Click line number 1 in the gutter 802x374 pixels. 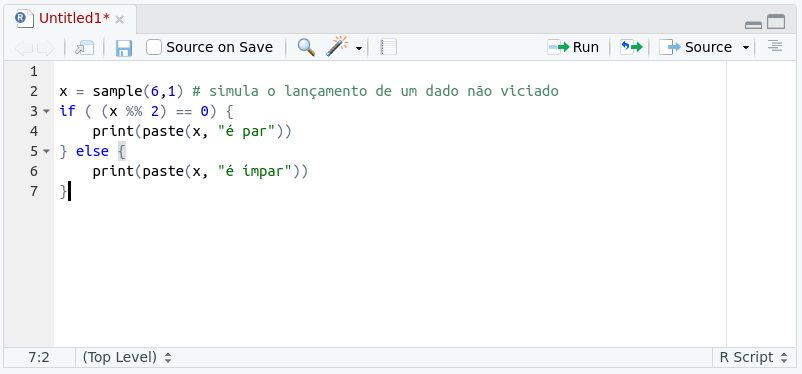[x=34, y=71]
